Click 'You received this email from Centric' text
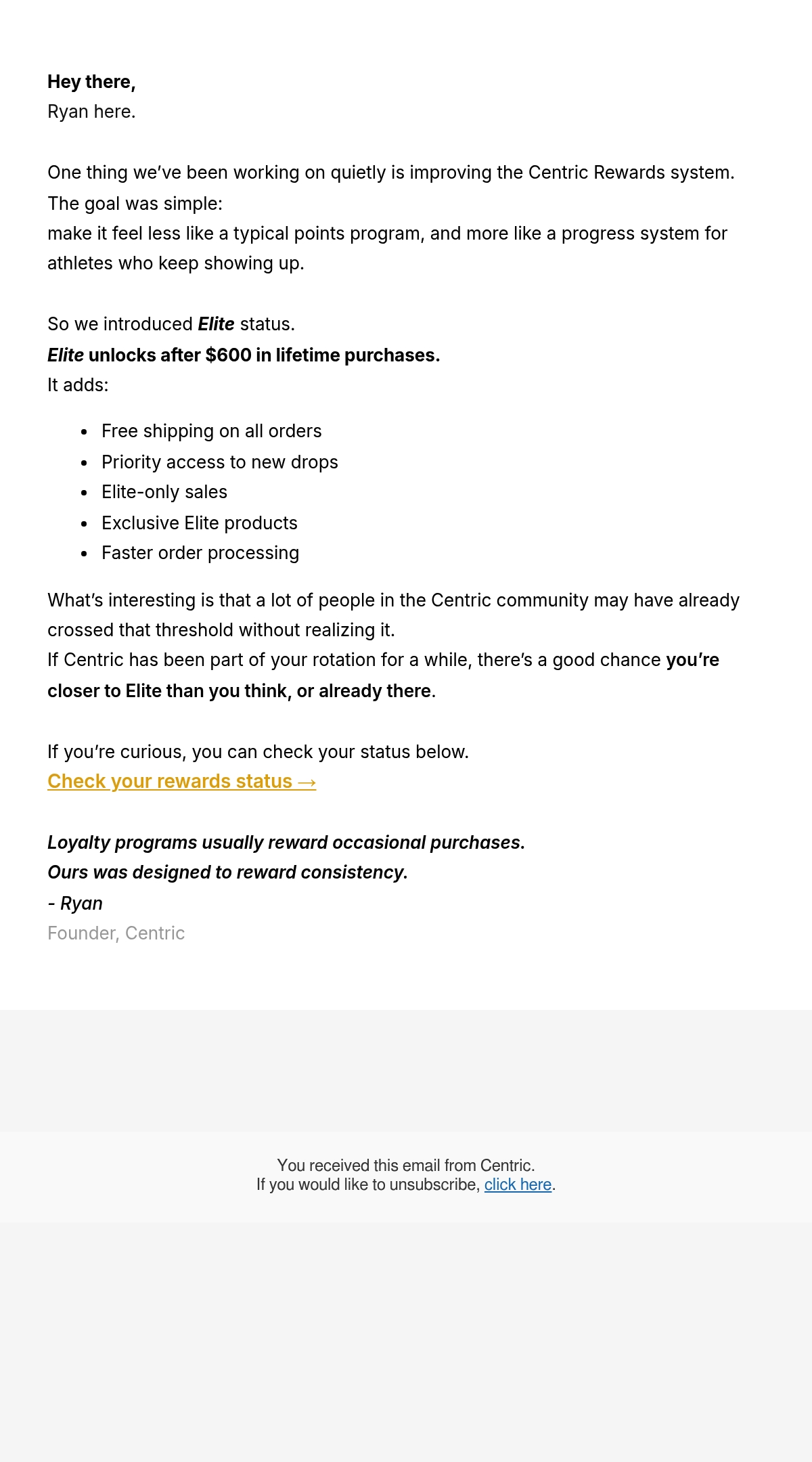Image resolution: width=812 pixels, height=1462 pixels. click(406, 1166)
